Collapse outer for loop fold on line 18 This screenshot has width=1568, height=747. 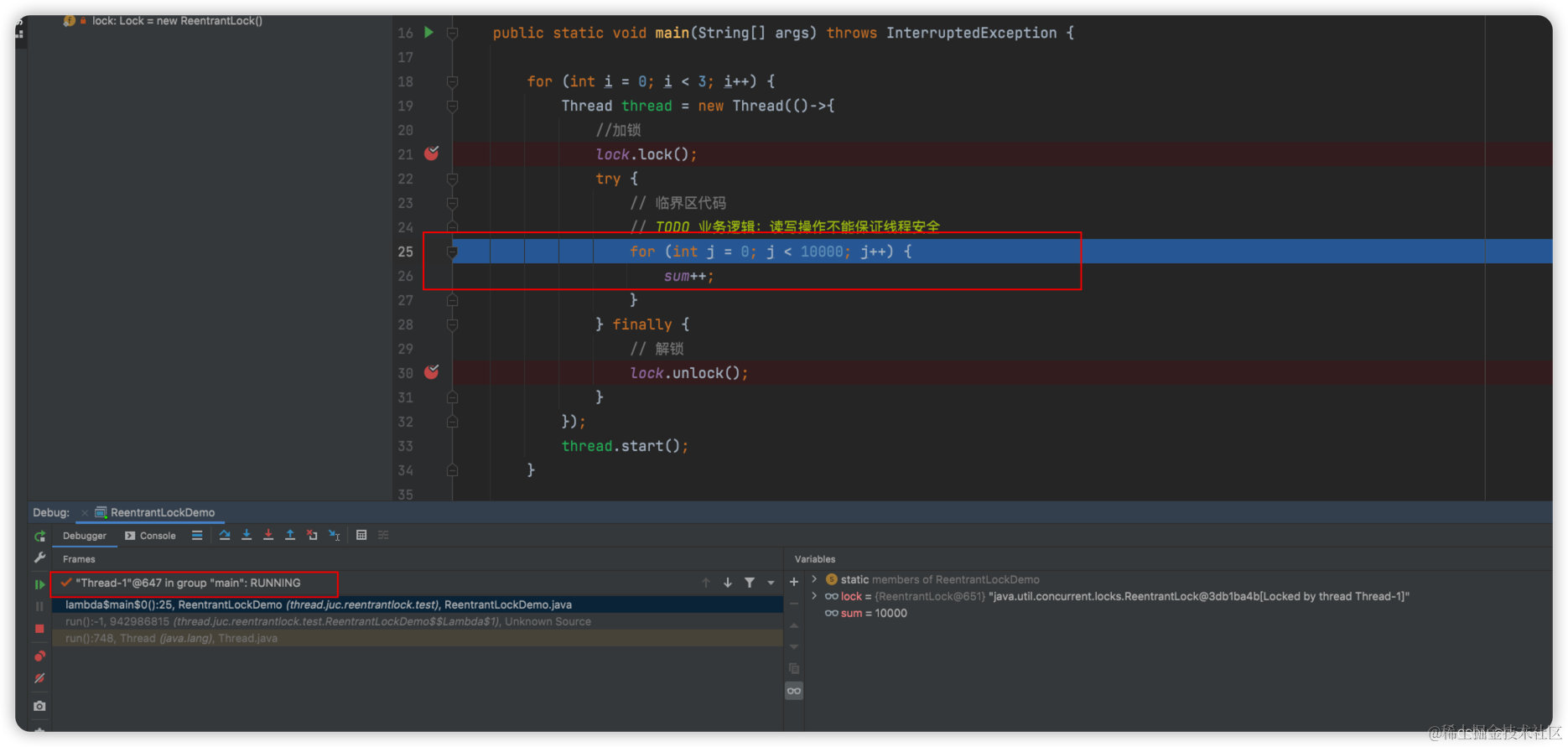pos(452,81)
